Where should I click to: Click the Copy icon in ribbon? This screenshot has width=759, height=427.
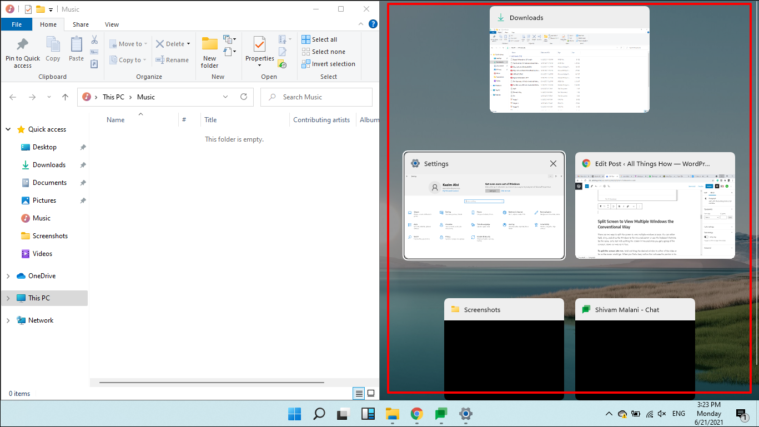(x=53, y=45)
